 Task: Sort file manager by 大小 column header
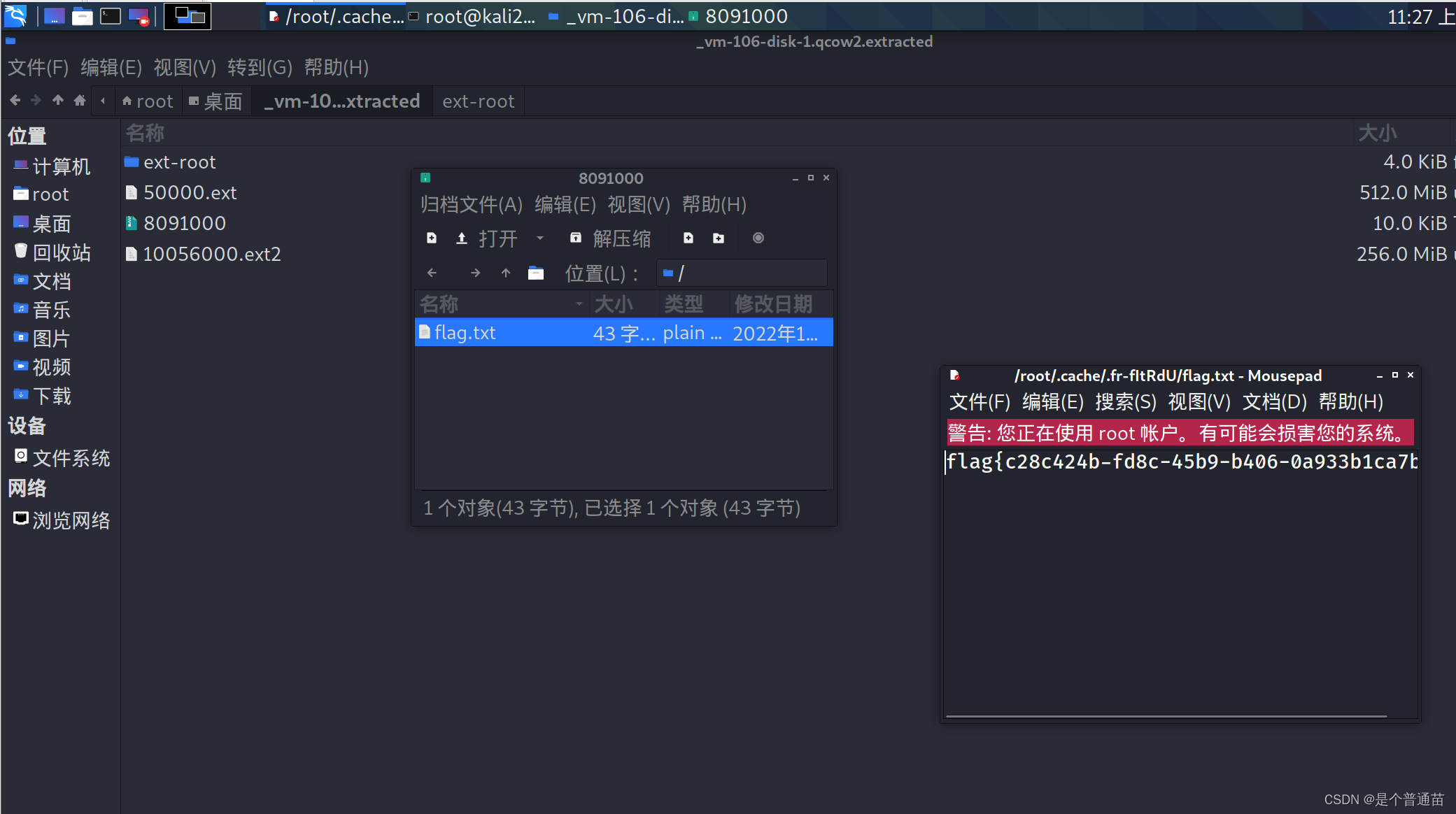pos(1377,133)
